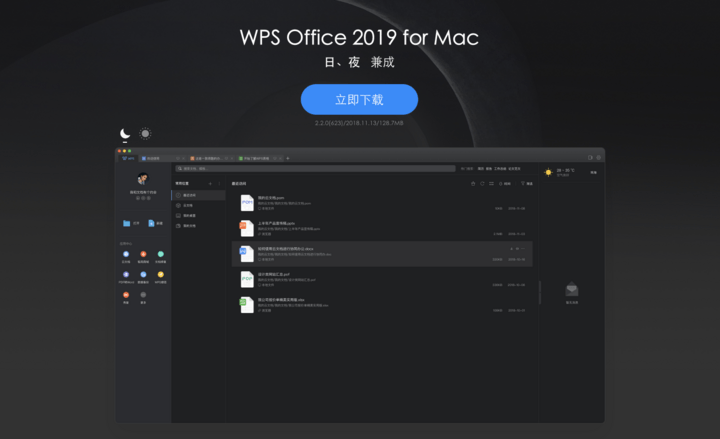Click the add plus icon beside 常用位置
The width and height of the screenshot is (720, 439).
(x=209, y=184)
